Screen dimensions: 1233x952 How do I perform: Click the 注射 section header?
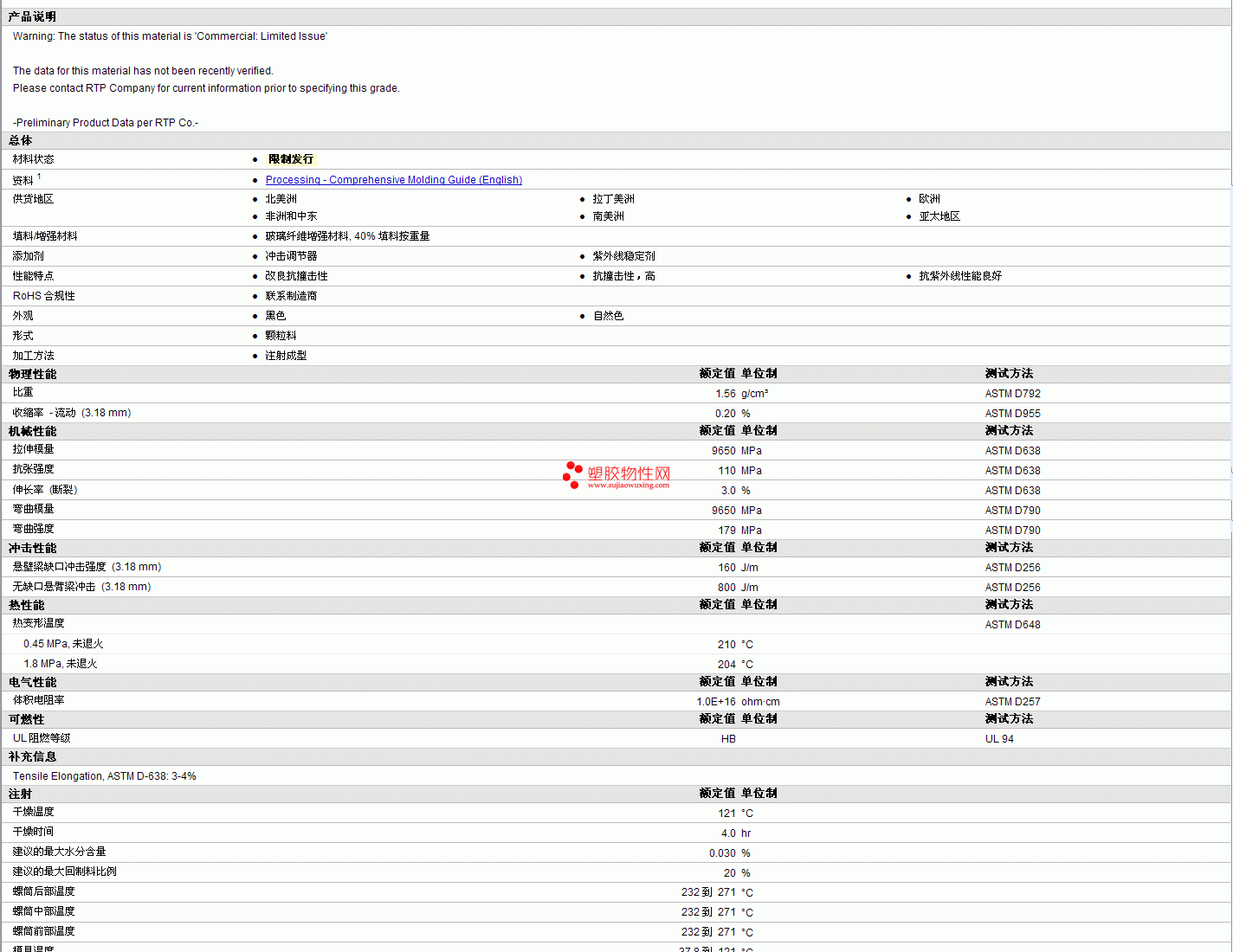(21, 794)
